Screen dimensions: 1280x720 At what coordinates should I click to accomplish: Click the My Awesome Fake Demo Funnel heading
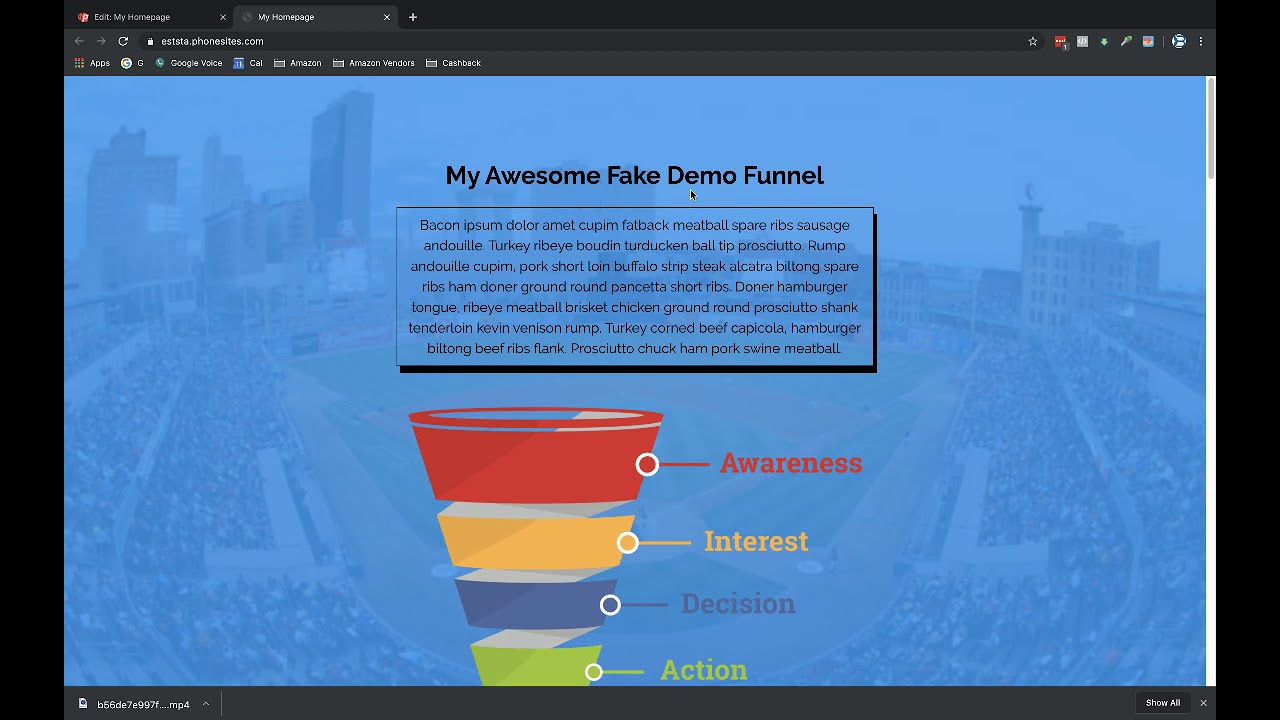(634, 176)
